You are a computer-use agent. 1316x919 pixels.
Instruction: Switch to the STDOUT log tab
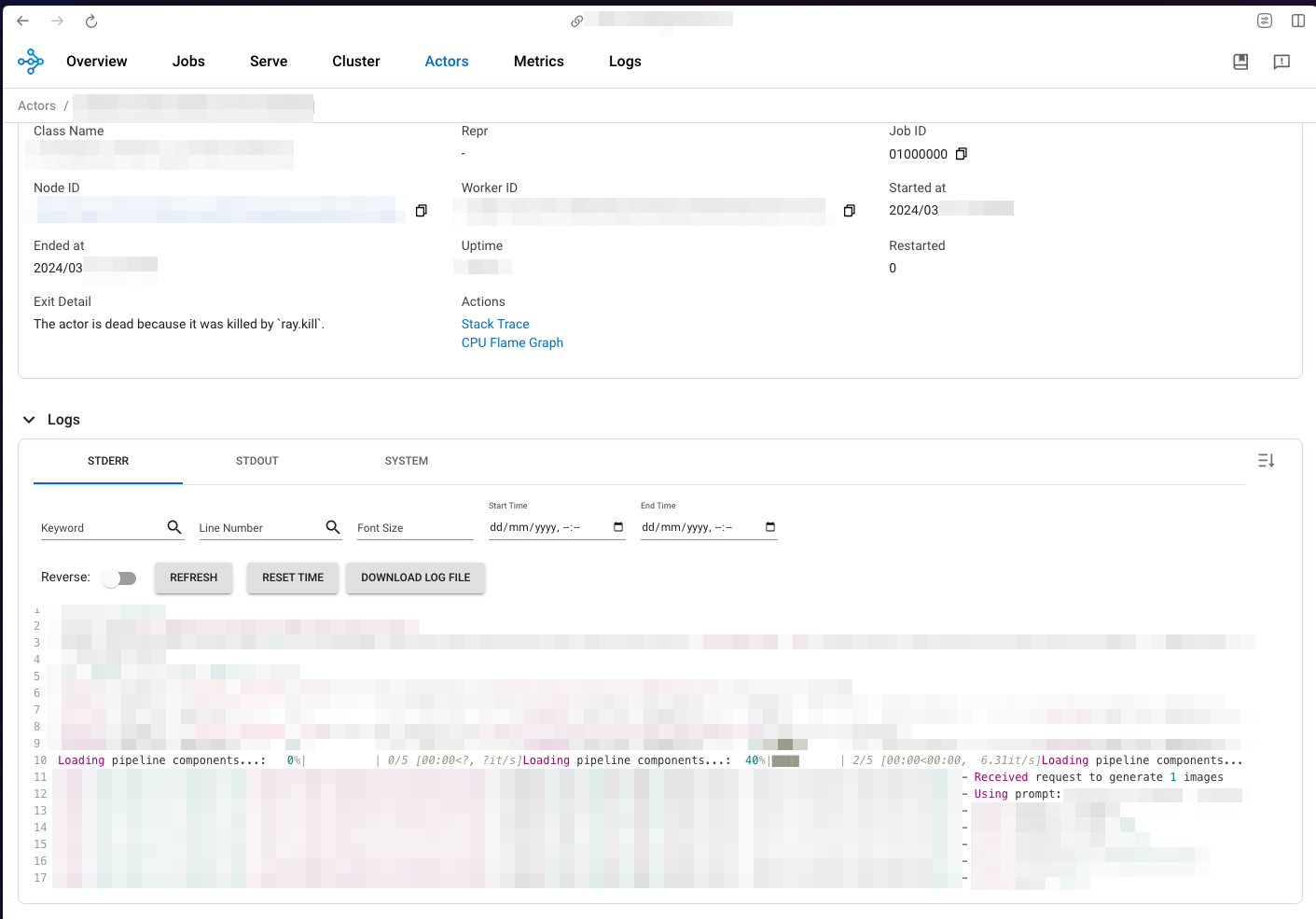[x=256, y=460]
